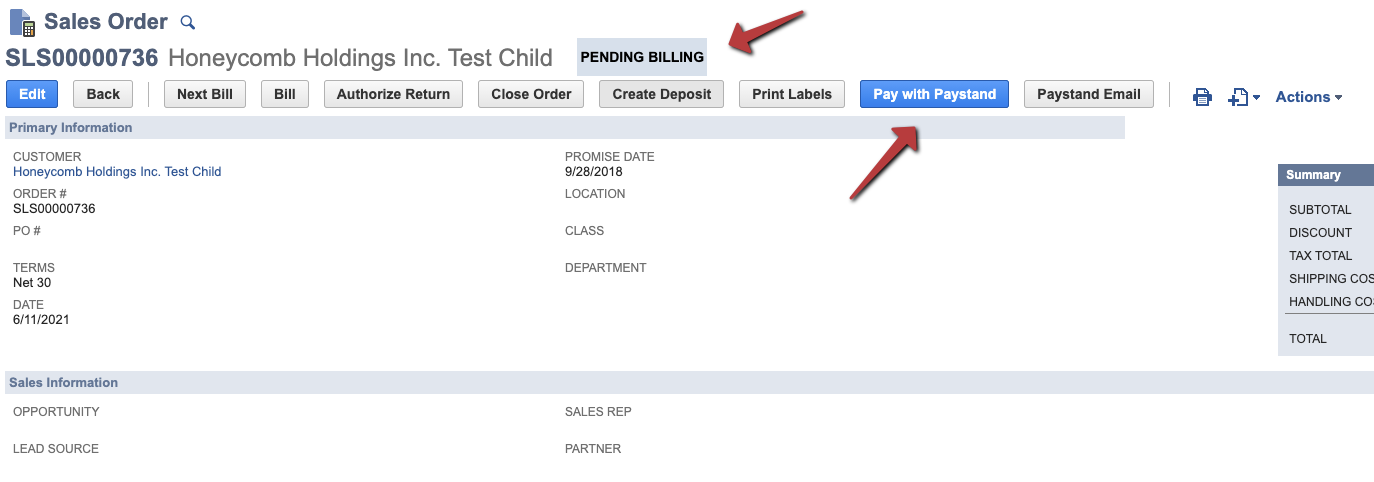
Task: Click the Bill button
Action: click(285, 94)
